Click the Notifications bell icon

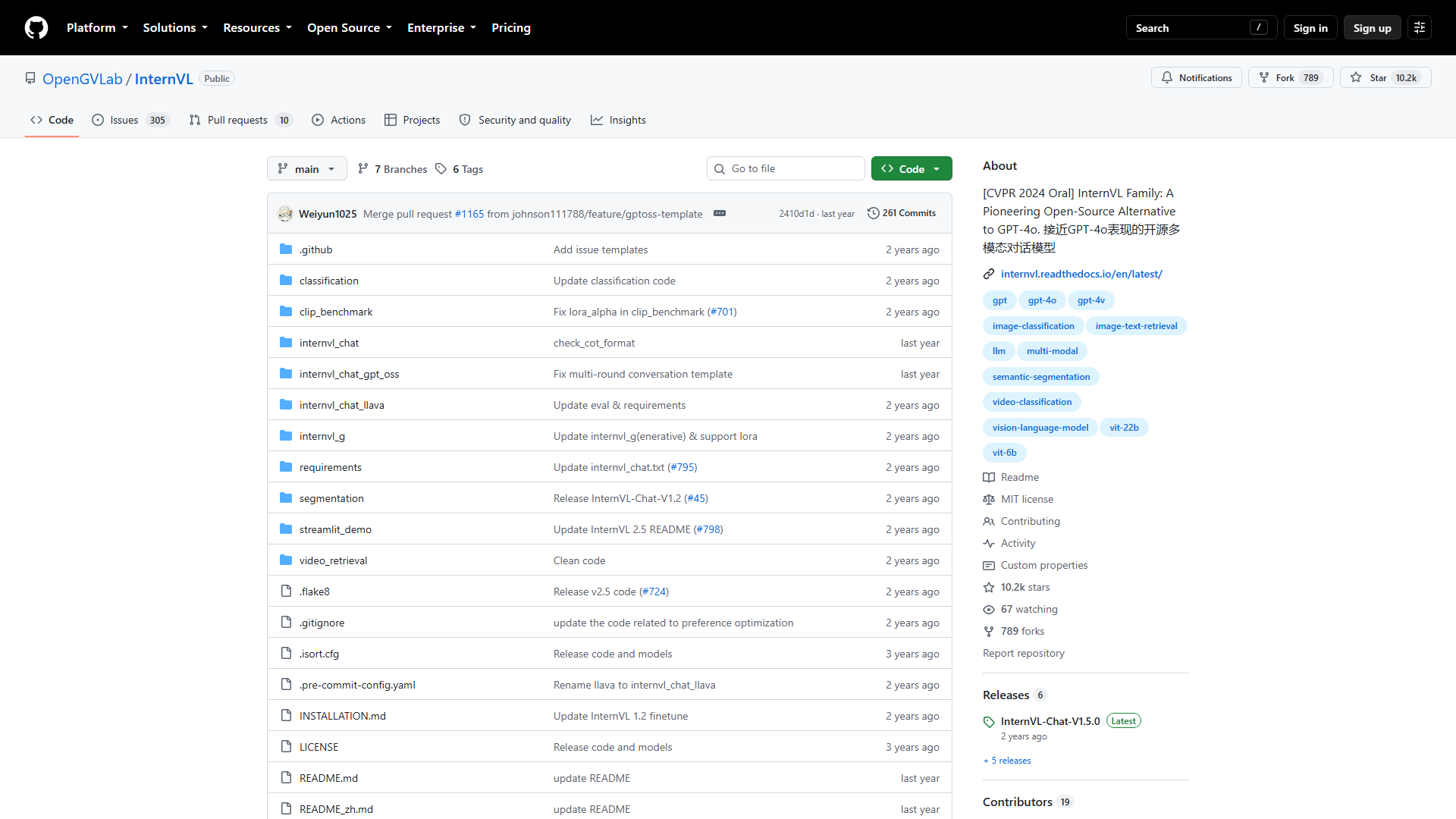[x=1167, y=77]
